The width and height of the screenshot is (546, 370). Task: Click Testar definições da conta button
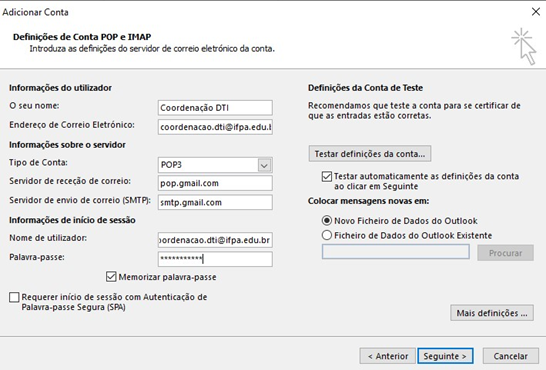[x=369, y=153]
